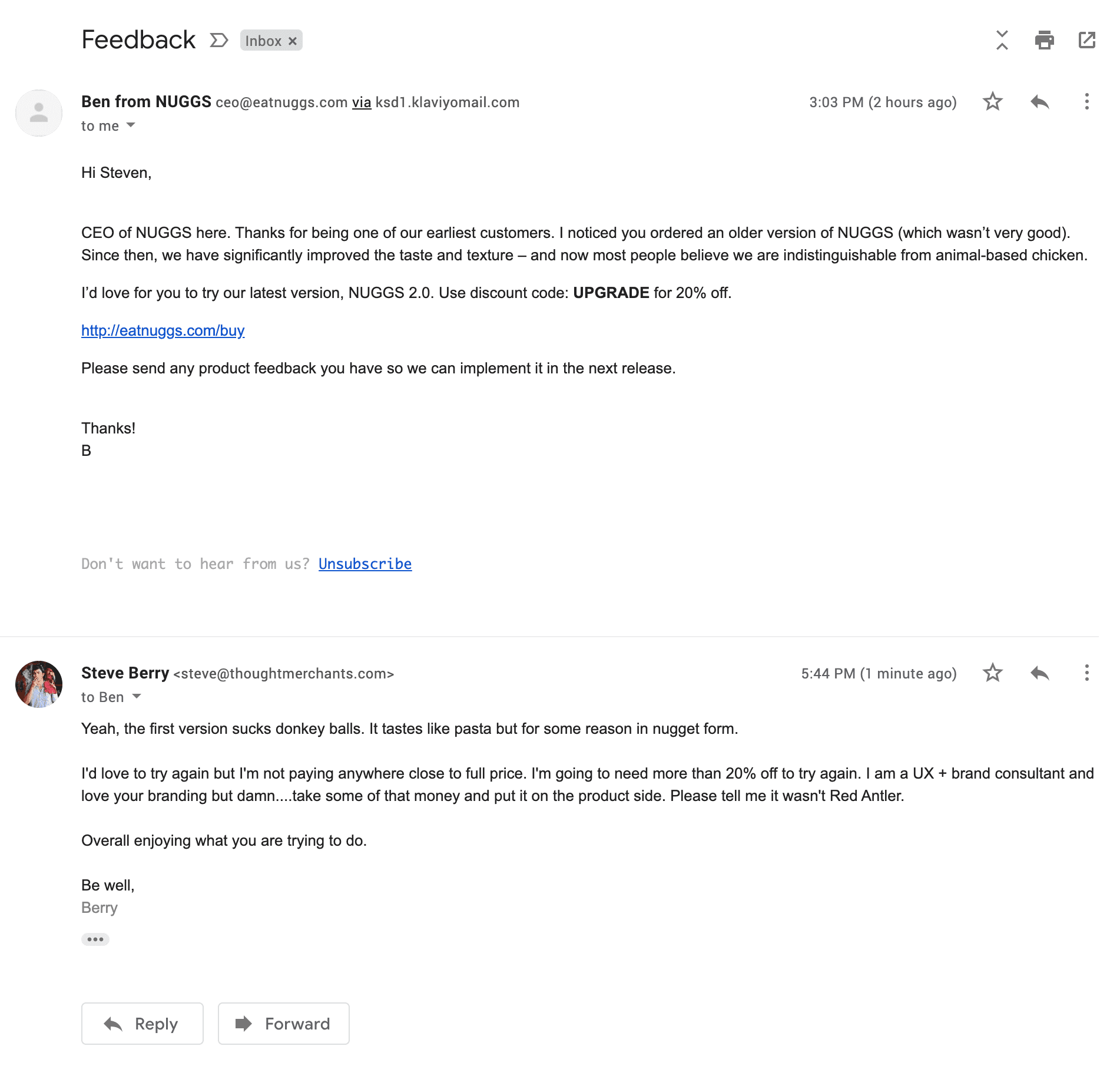This screenshot has height=1066, width=1120.
Task: Star Steve Berry's reply message
Action: (x=992, y=673)
